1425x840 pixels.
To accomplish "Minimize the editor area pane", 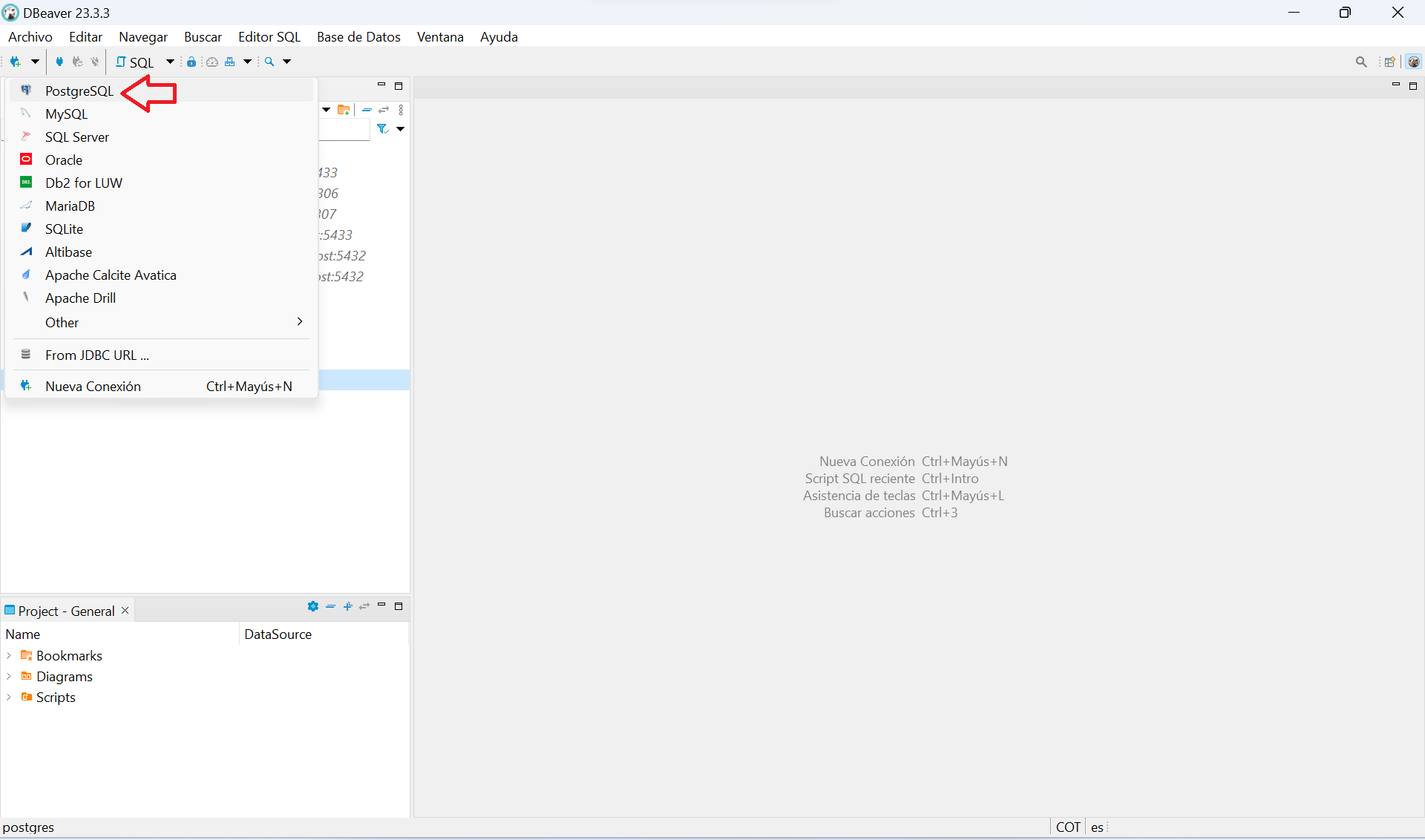I will (1396, 86).
